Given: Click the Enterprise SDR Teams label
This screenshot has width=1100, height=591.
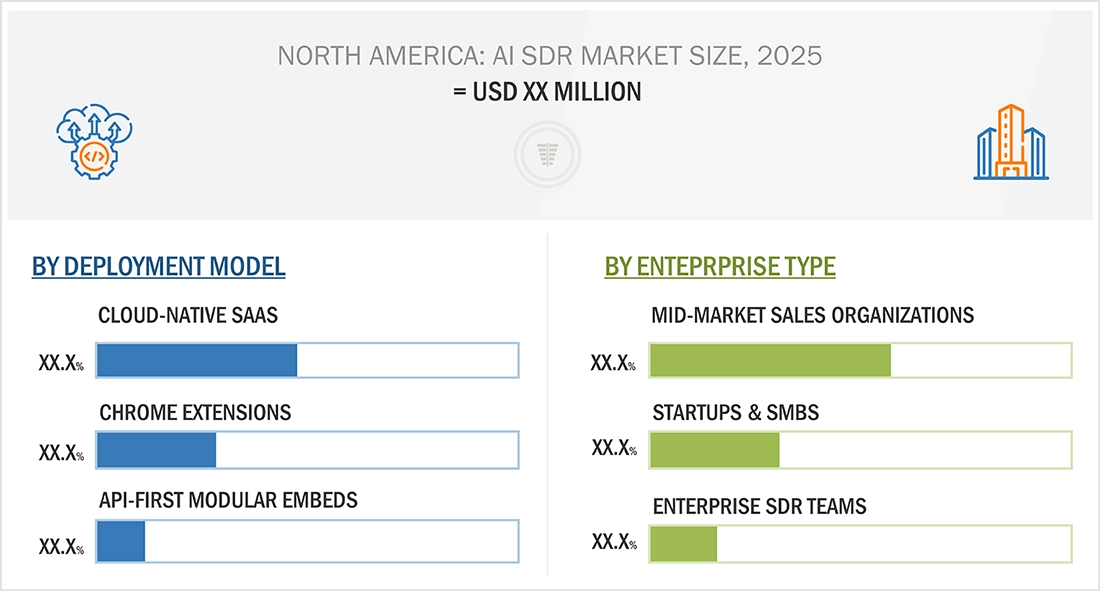Looking at the screenshot, I should tap(760, 506).
